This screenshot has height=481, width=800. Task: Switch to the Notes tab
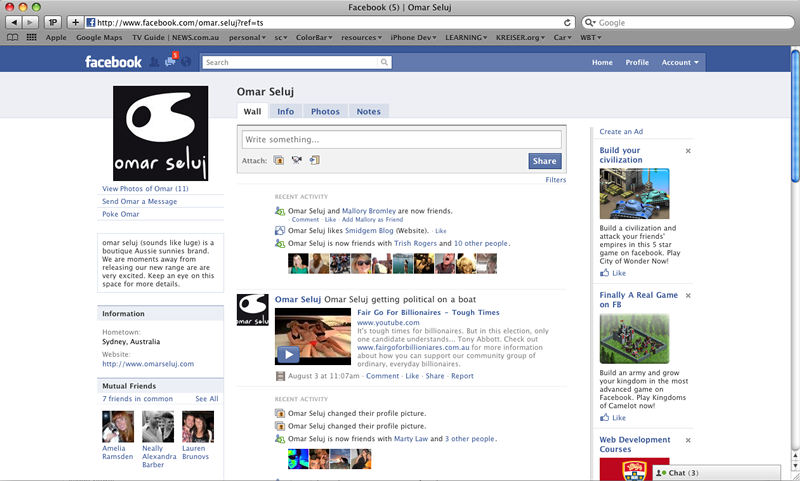coord(368,111)
